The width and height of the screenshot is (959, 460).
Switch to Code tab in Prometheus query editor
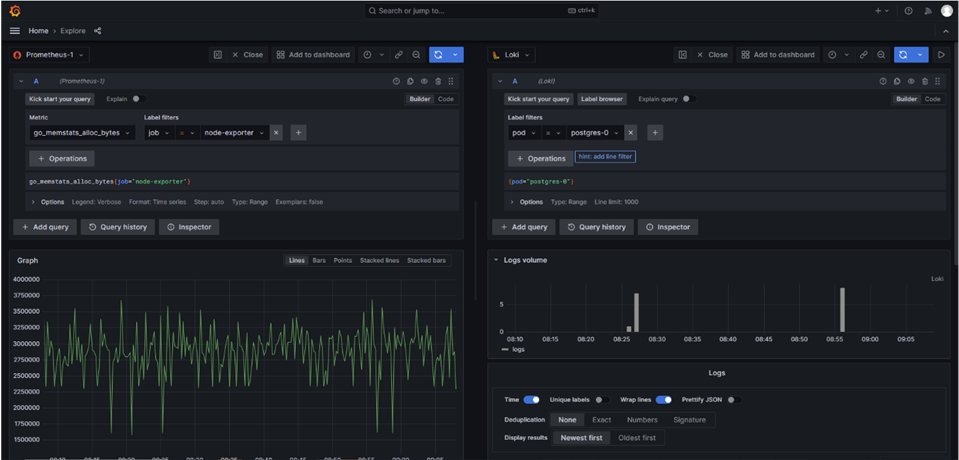click(446, 99)
